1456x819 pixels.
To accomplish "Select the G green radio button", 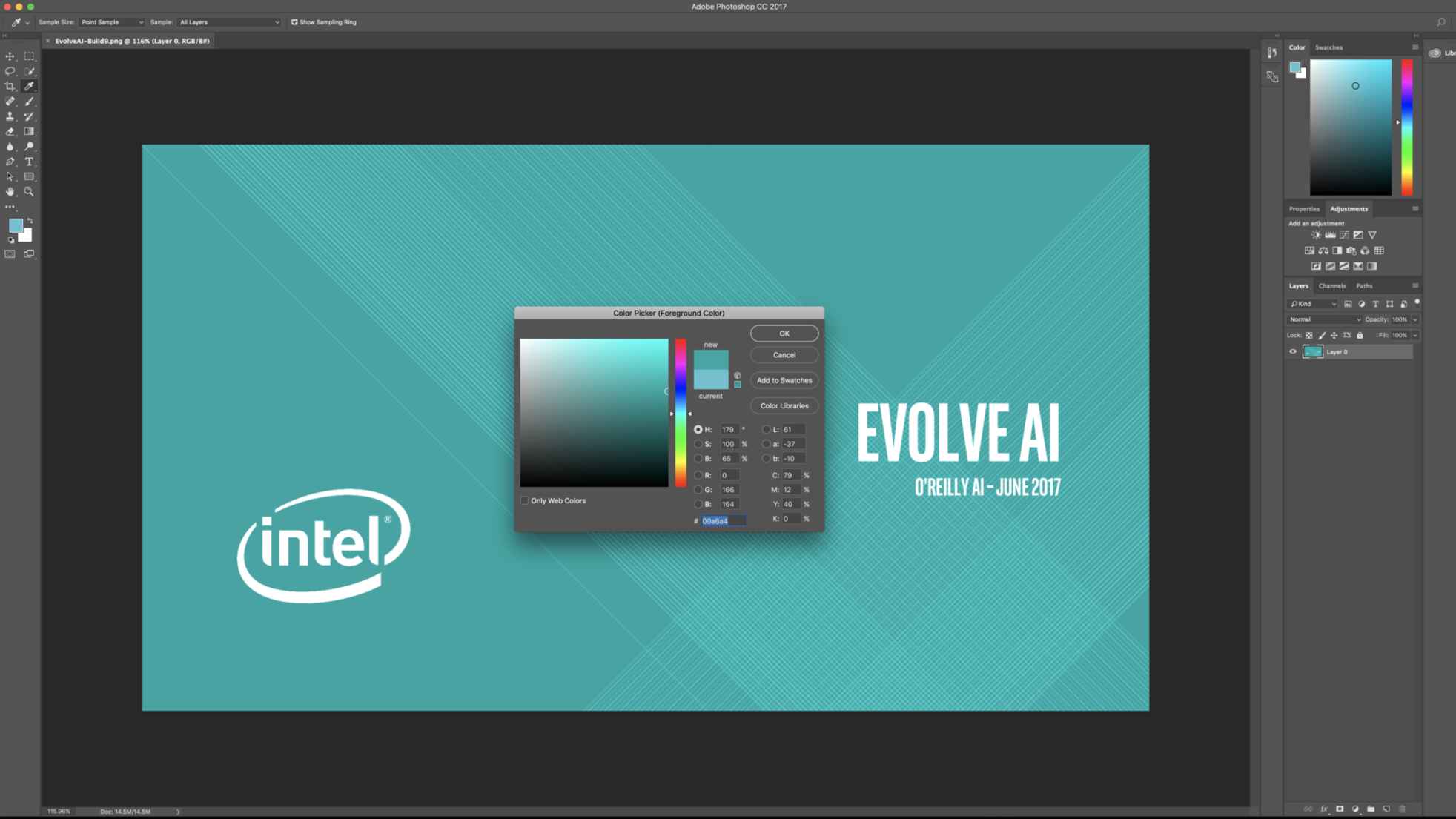I will pos(698,489).
